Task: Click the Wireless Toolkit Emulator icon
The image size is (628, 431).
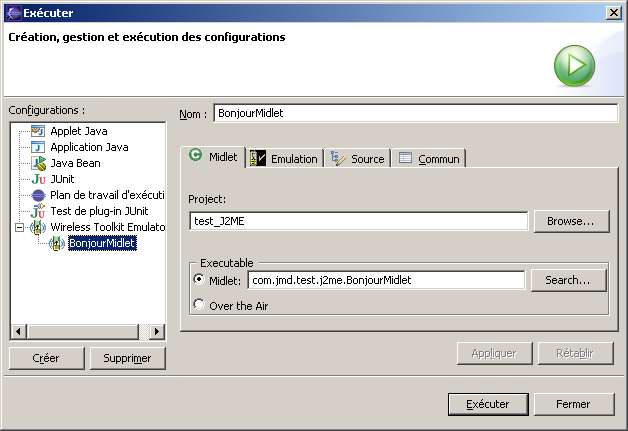Action: pyautogui.click(x=38, y=227)
